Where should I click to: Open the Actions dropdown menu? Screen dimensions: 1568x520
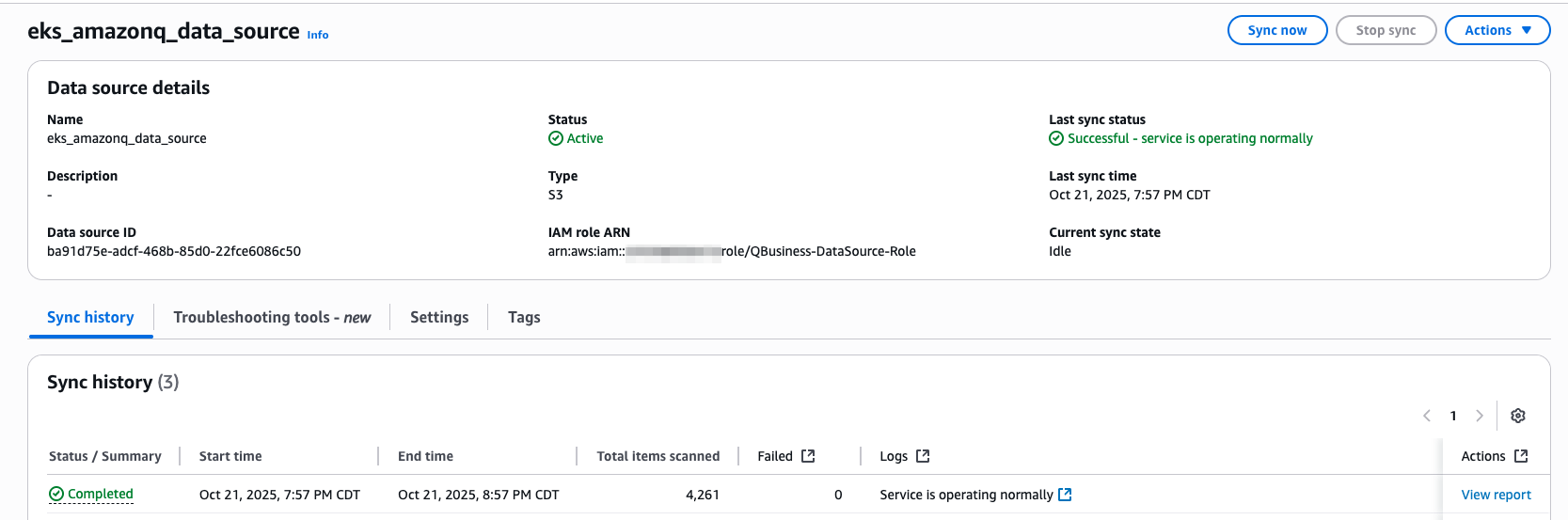coord(1497,30)
